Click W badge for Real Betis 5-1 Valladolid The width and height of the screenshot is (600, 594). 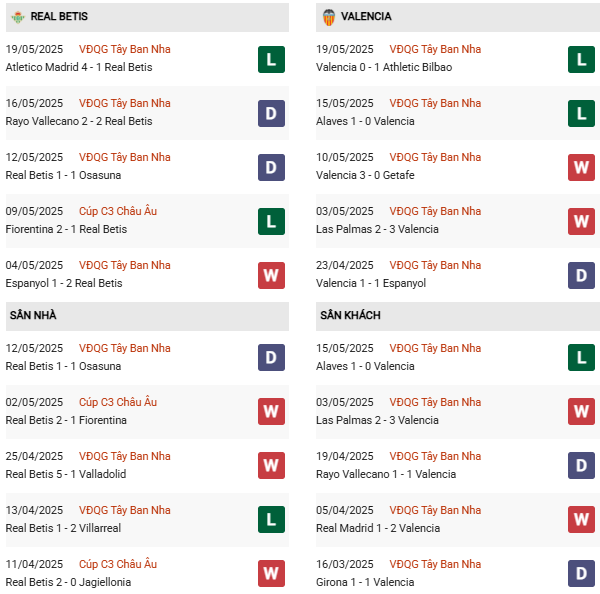[271, 466]
